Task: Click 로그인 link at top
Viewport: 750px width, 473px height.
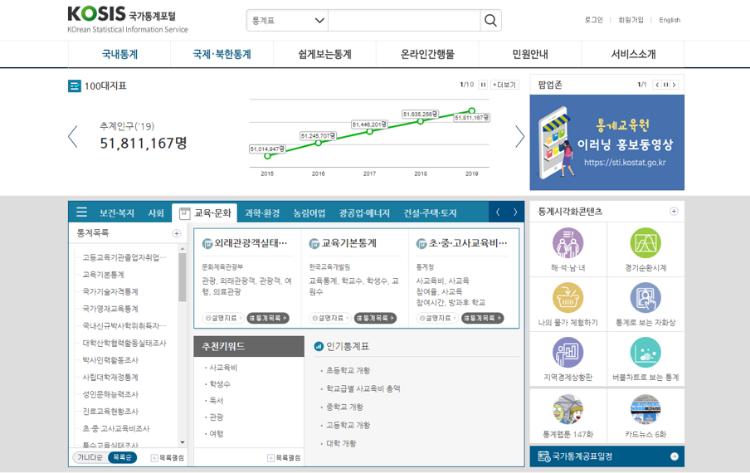Action: coord(594,20)
